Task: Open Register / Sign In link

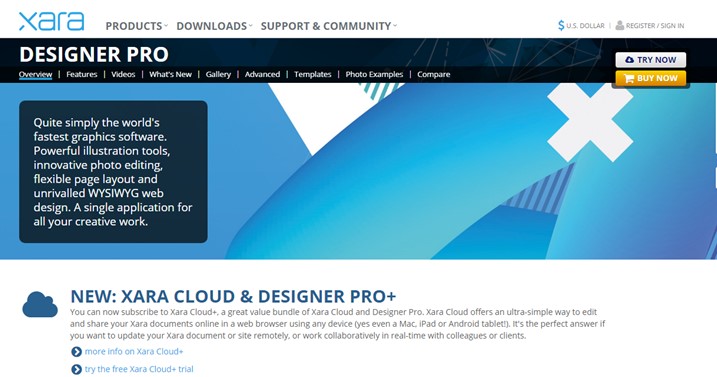Action: (655, 26)
